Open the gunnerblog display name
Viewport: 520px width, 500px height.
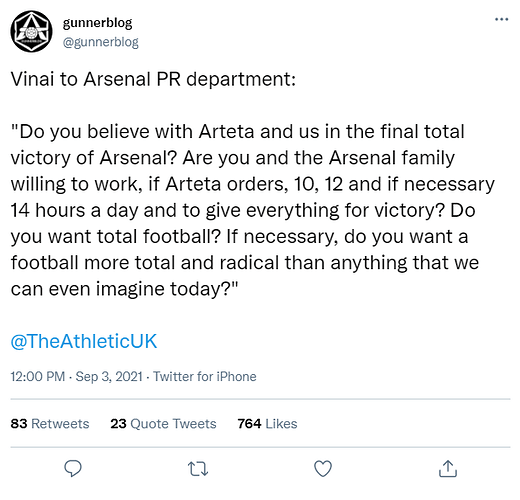(x=97, y=23)
